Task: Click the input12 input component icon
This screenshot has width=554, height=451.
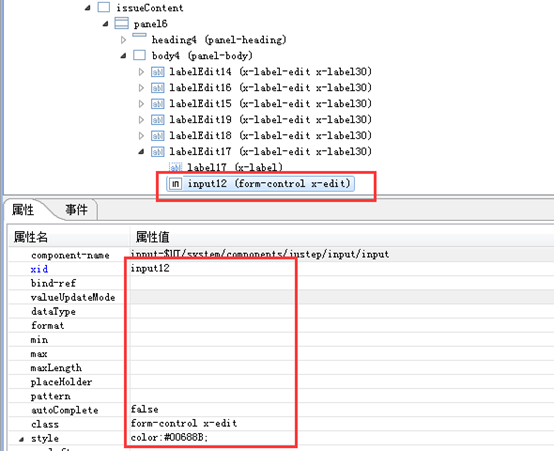Action: pyautogui.click(x=175, y=184)
